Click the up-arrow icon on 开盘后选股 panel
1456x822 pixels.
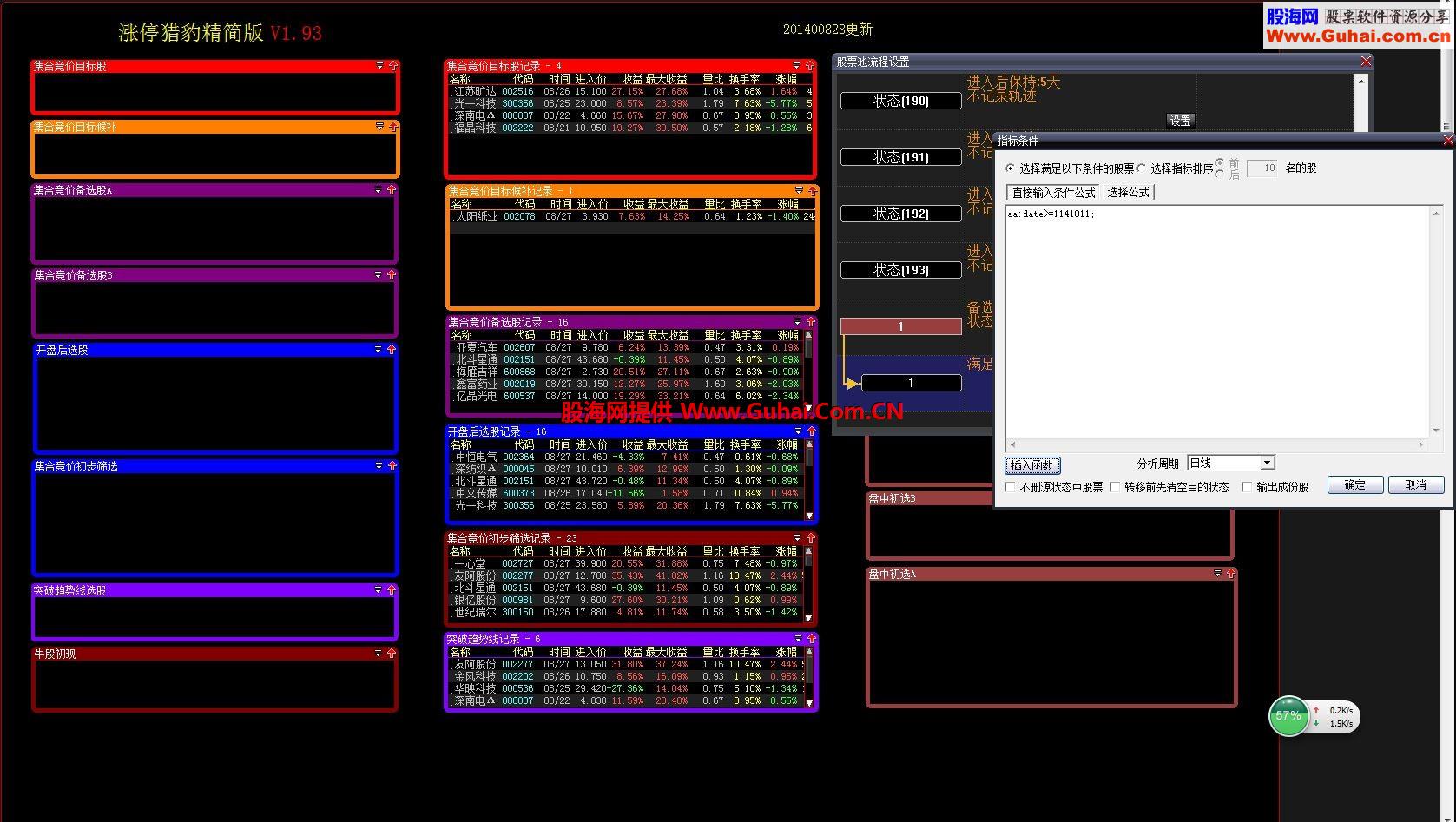coord(392,350)
